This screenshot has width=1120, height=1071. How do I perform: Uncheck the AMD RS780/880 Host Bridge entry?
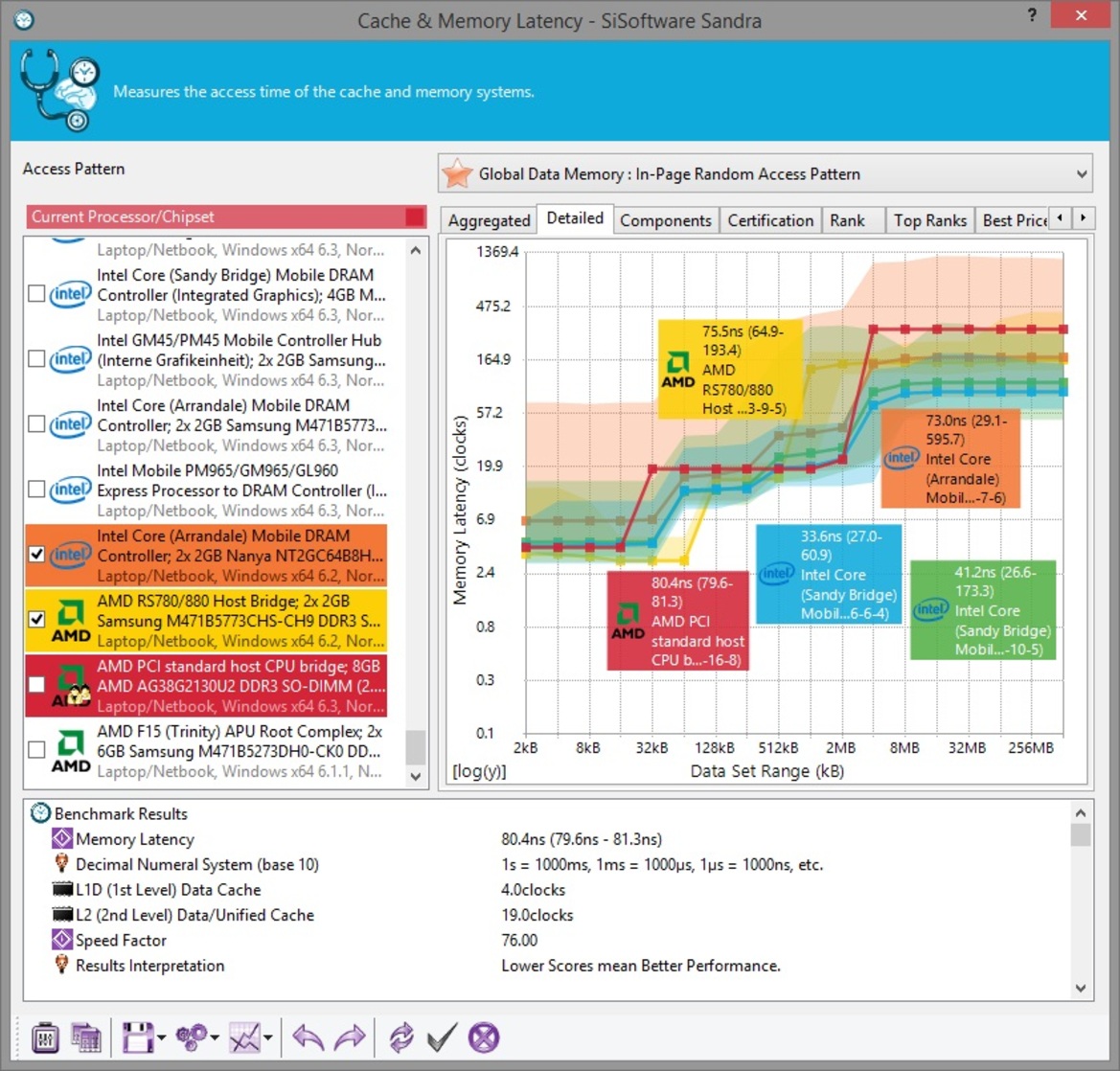pos(36,619)
